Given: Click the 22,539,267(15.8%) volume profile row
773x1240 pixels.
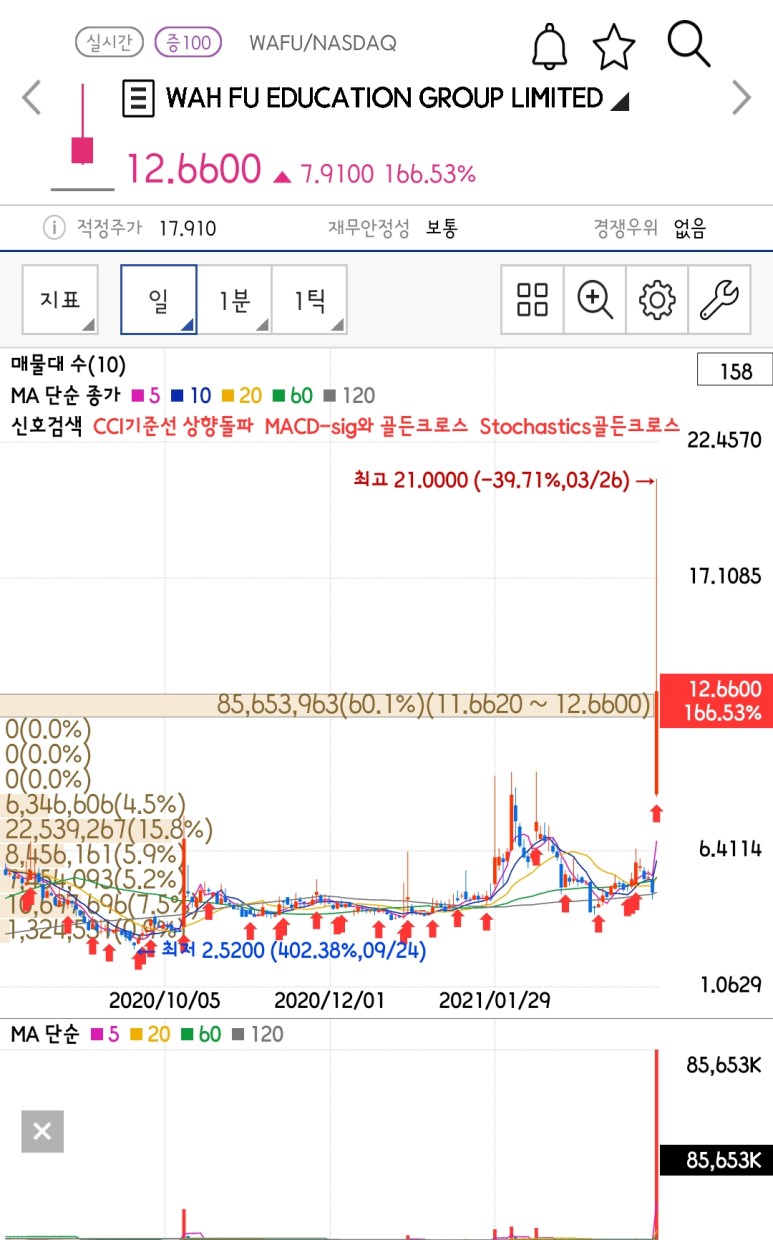Looking at the screenshot, I should click(109, 830).
